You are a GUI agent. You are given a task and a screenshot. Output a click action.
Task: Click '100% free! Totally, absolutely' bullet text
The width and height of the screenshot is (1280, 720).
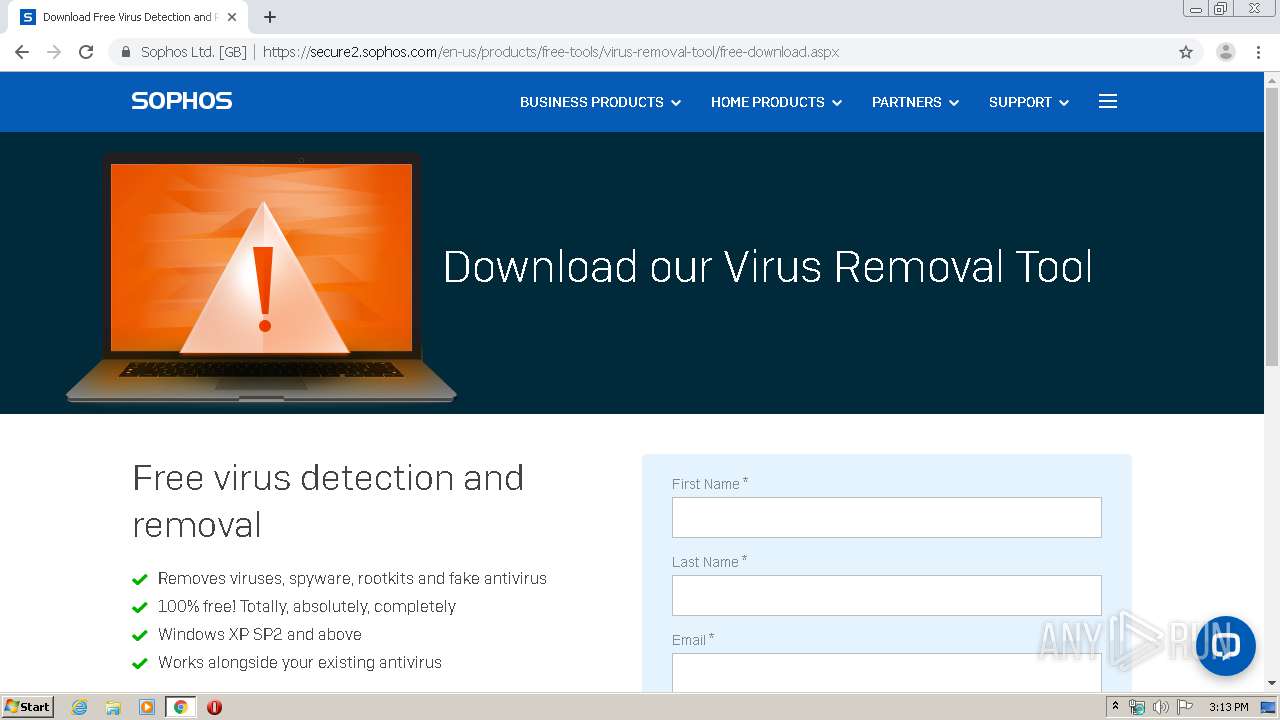coord(307,606)
